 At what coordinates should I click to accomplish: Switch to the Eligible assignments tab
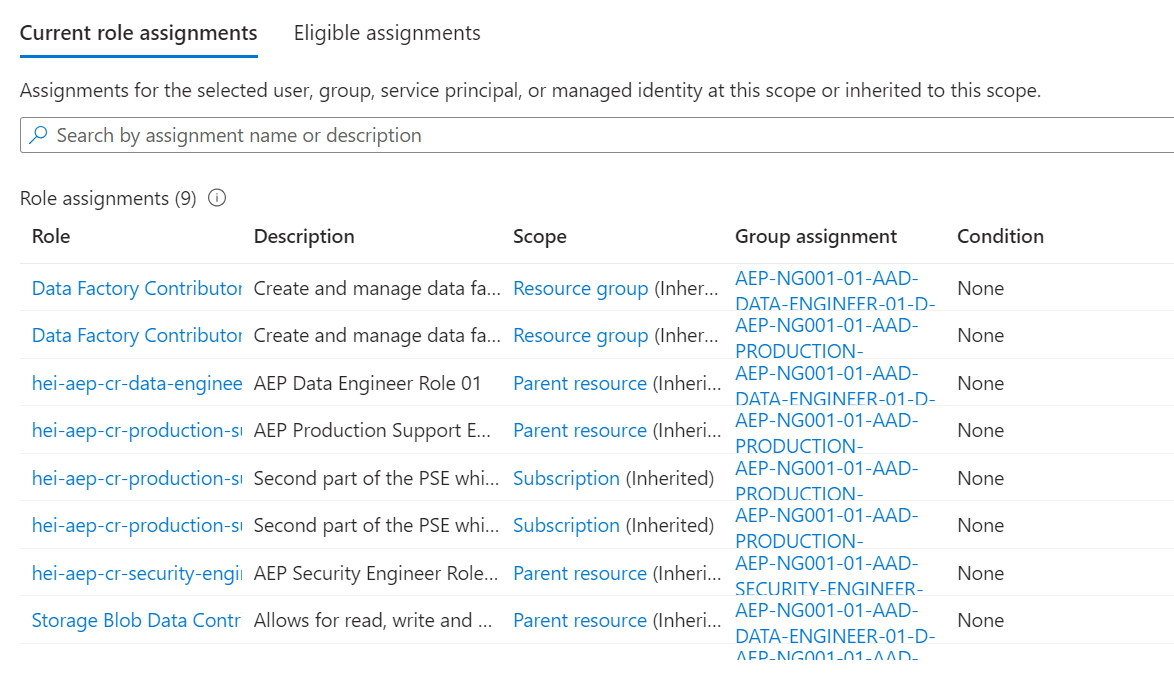(x=387, y=33)
